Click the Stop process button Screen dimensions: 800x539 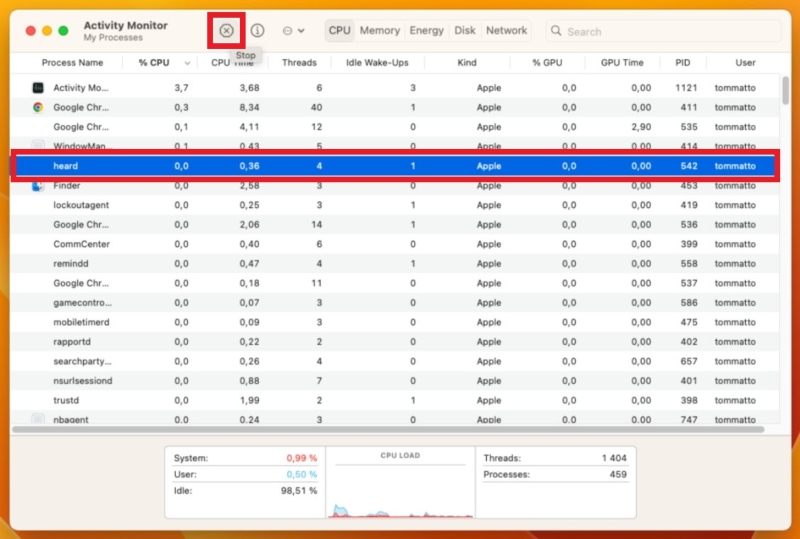coord(226,31)
